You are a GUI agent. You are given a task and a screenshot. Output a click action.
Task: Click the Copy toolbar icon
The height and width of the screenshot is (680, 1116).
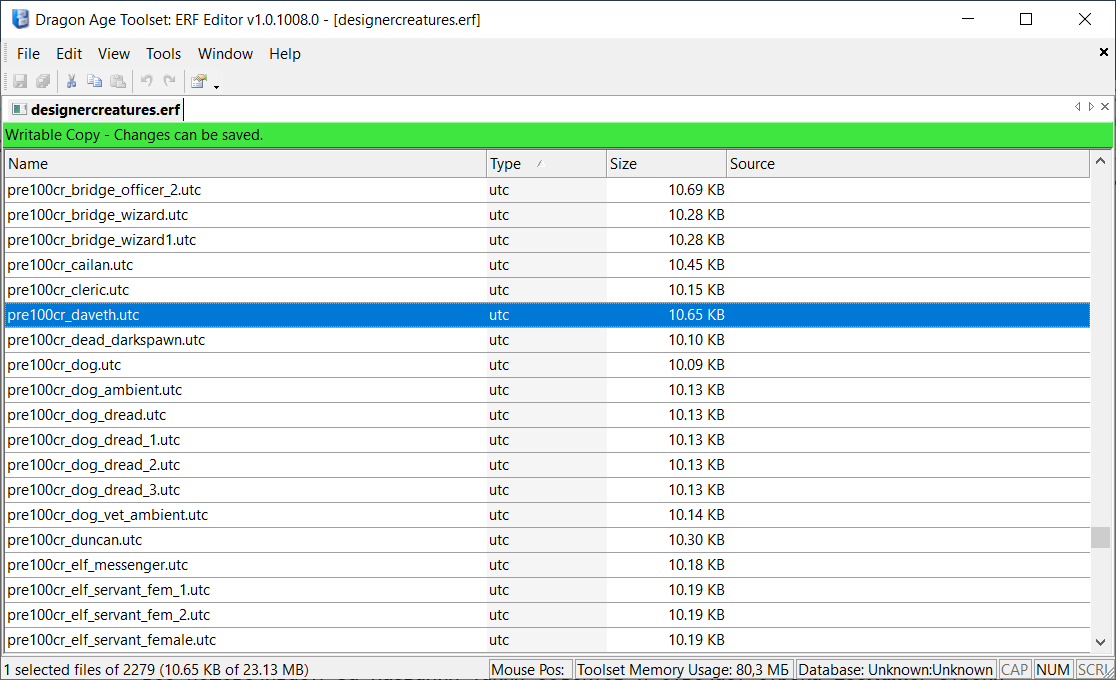click(x=94, y=81)
